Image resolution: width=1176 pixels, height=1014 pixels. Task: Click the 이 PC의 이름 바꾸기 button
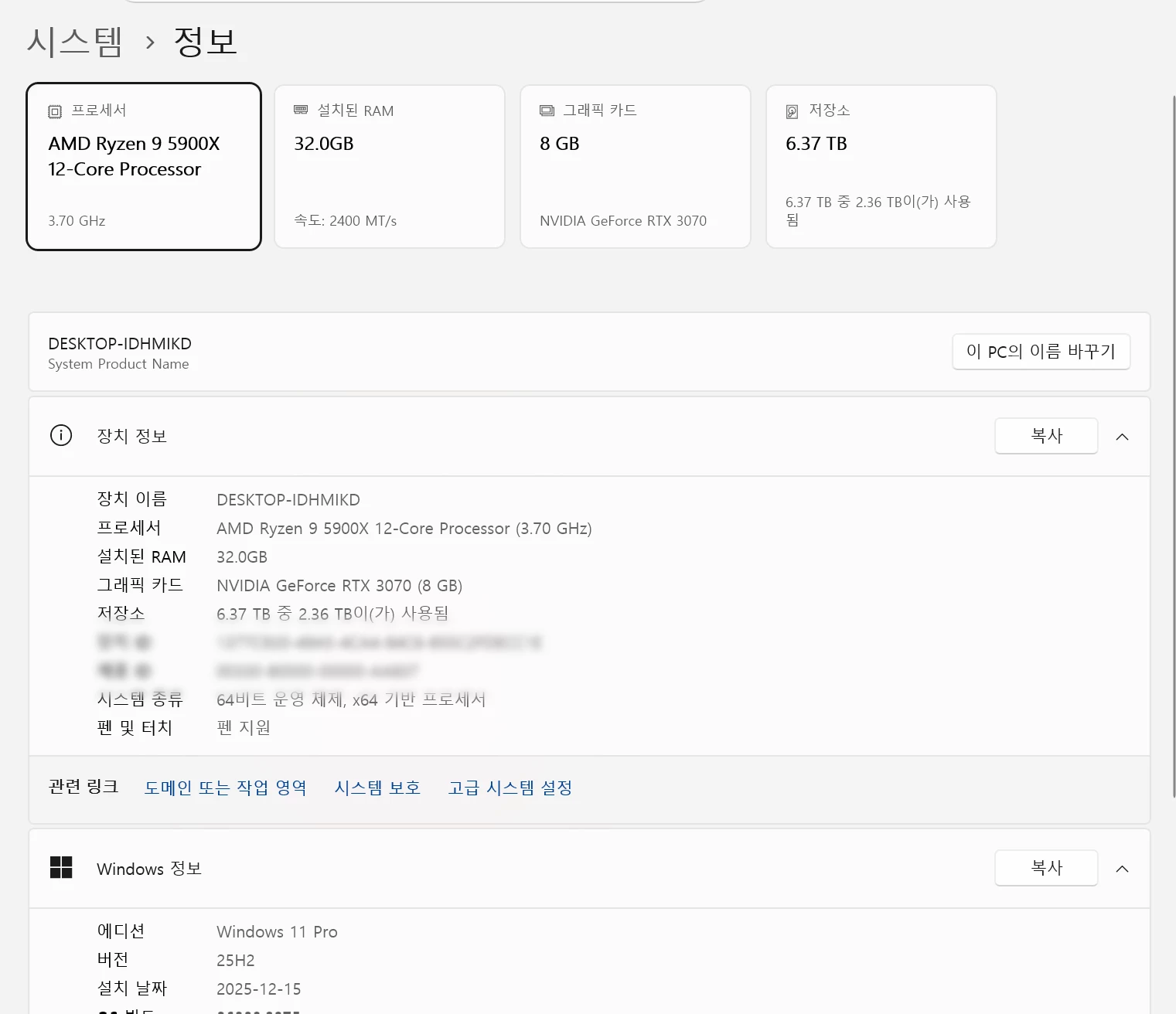pyautogui.click(x=1041, y=352)
